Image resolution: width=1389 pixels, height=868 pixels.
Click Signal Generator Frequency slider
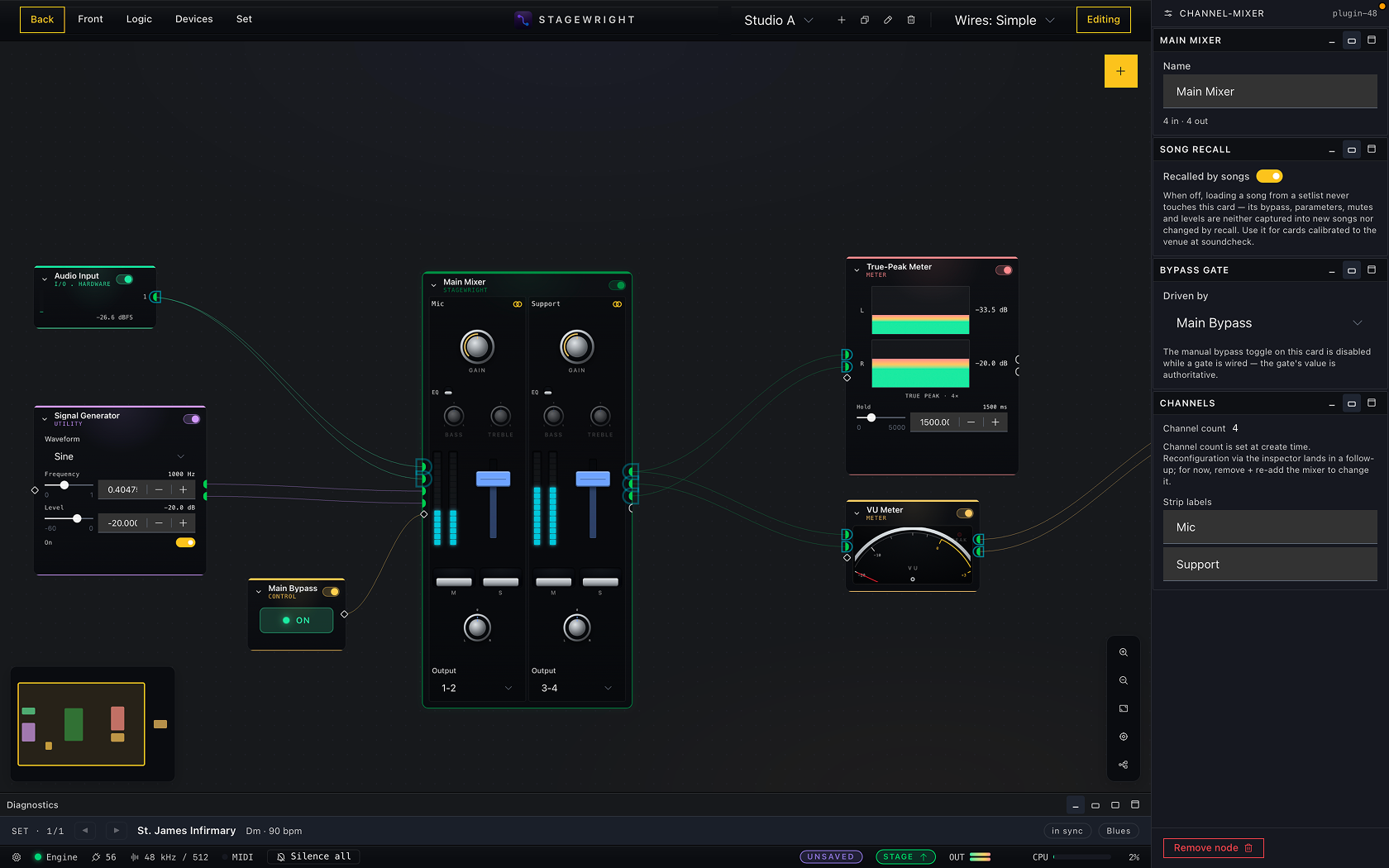click(68, 485)
